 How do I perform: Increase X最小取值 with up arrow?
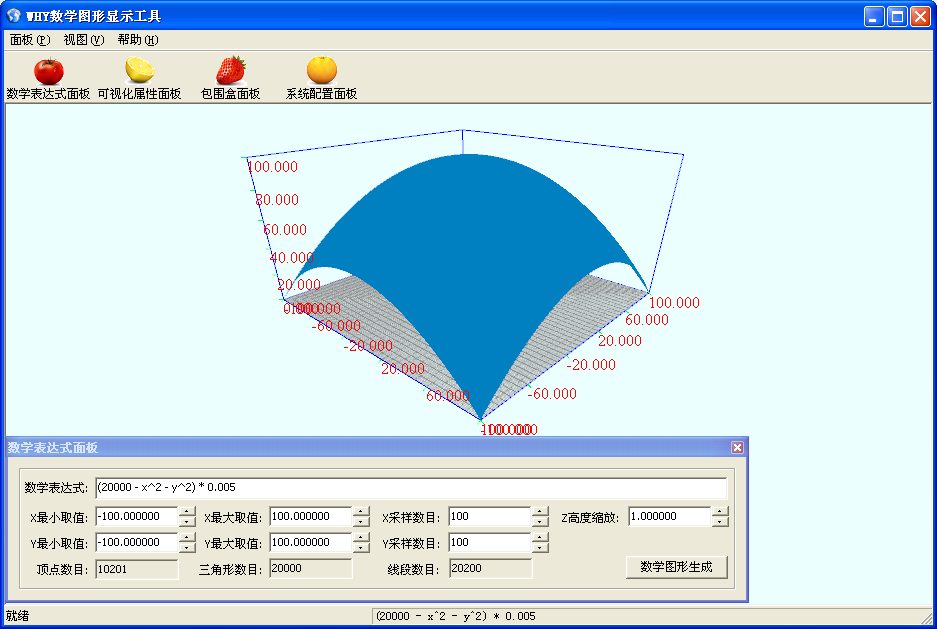[x=187, y=512]
